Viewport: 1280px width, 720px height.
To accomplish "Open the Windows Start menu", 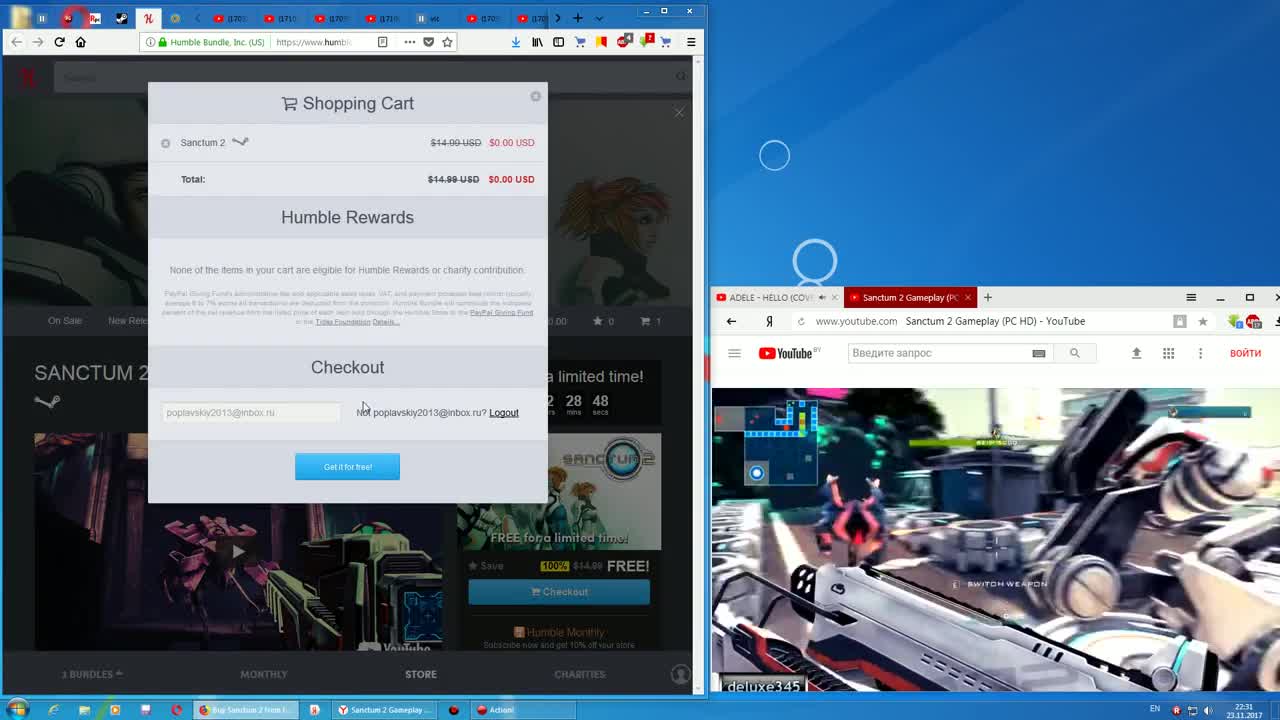I will tap(17, 710).
